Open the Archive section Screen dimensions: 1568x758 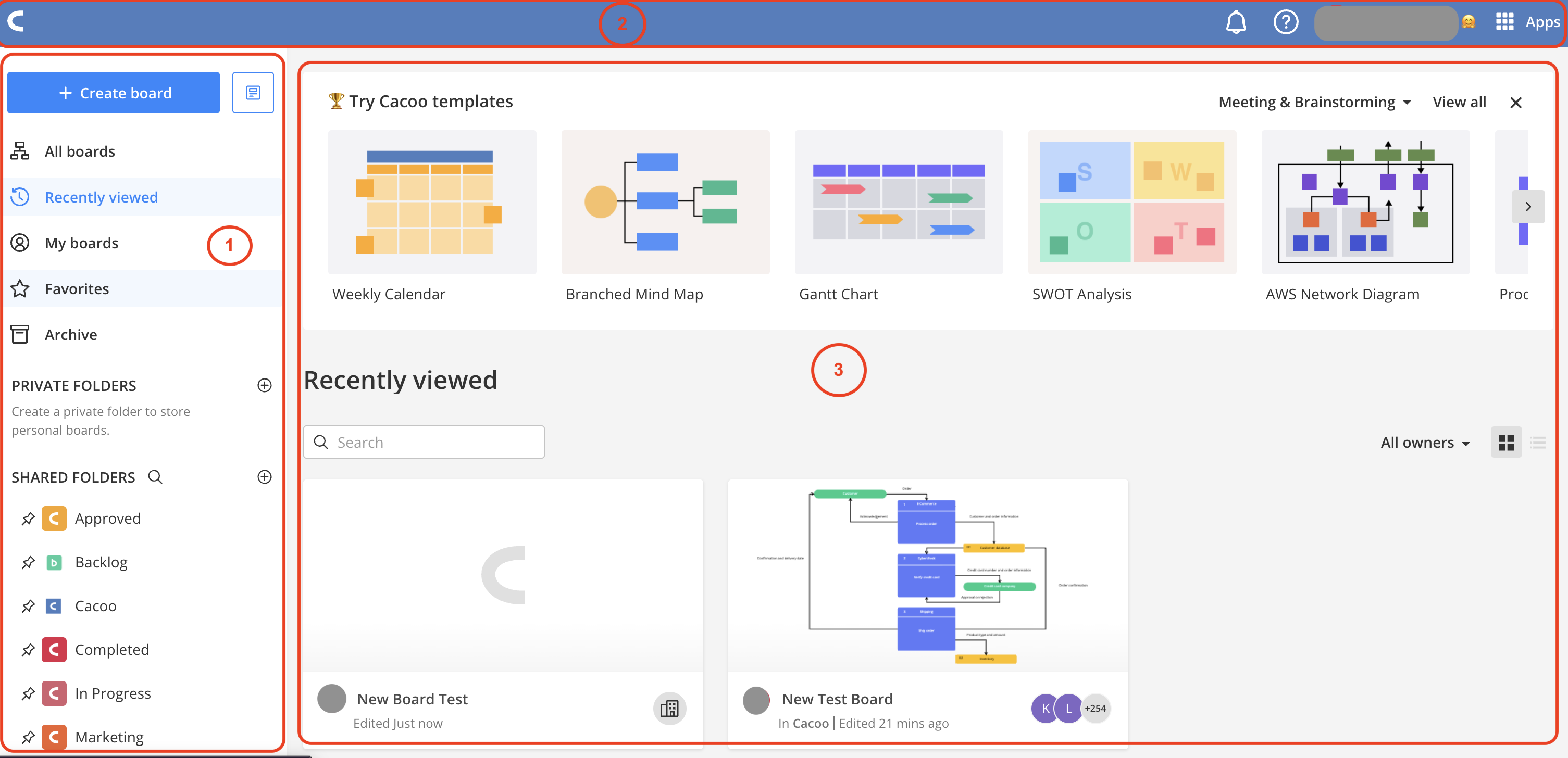coord(142,335)
